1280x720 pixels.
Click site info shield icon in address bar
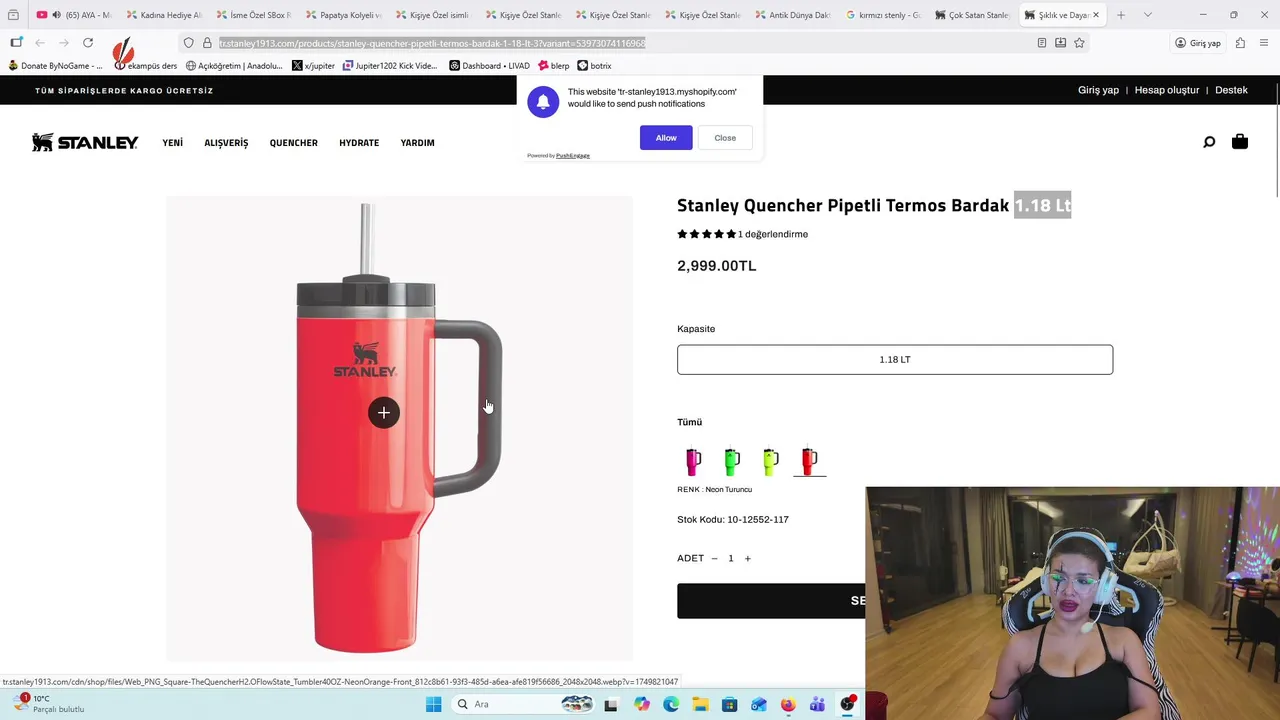pyautogui.click(x=188, y=43)
